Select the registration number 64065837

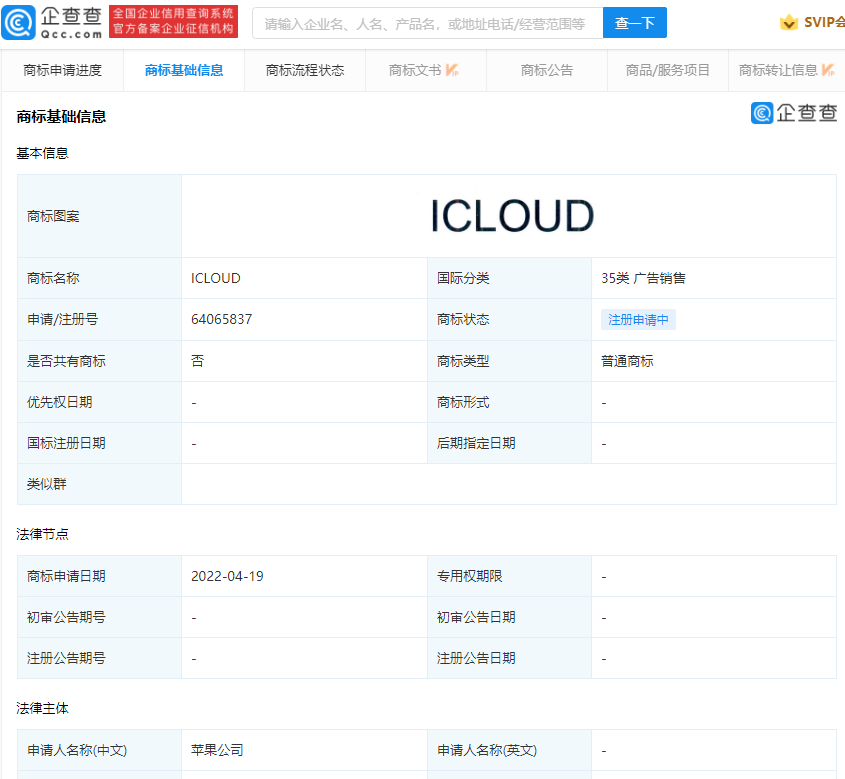click(221, 319)
